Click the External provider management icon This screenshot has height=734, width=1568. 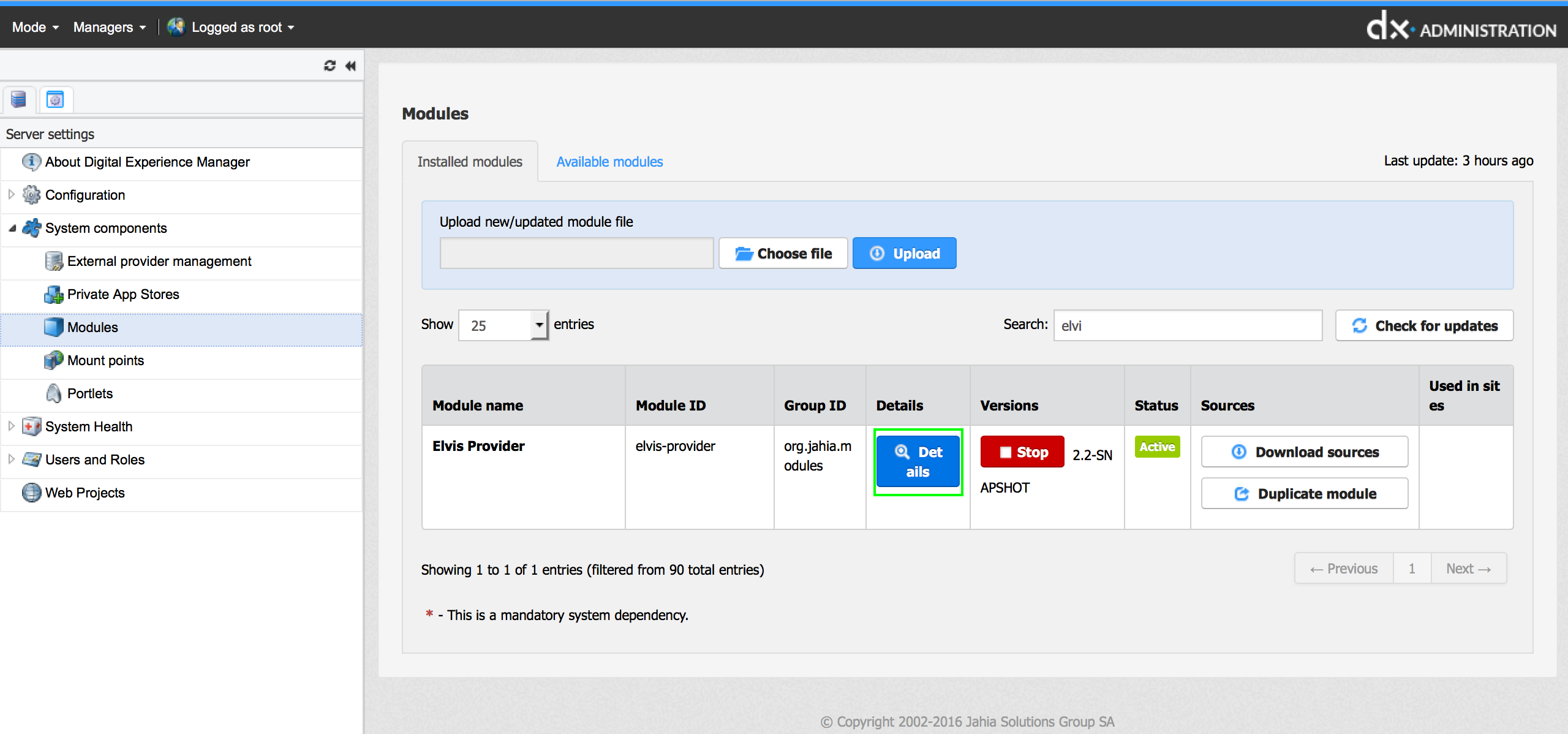pyautogui.click(x=54, y=261)
